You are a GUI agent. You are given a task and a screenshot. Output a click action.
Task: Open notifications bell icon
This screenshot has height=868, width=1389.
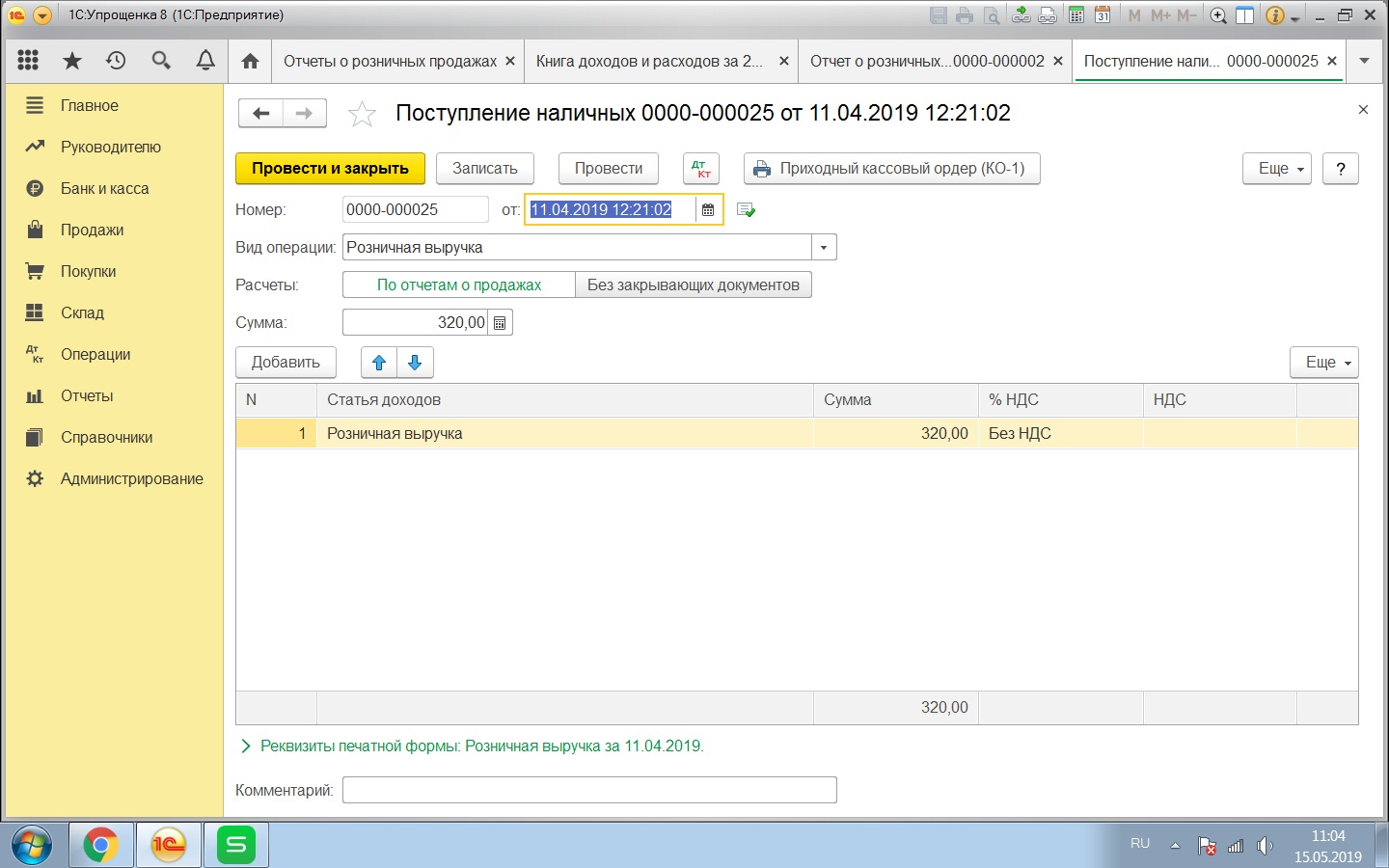coord(205,61)
